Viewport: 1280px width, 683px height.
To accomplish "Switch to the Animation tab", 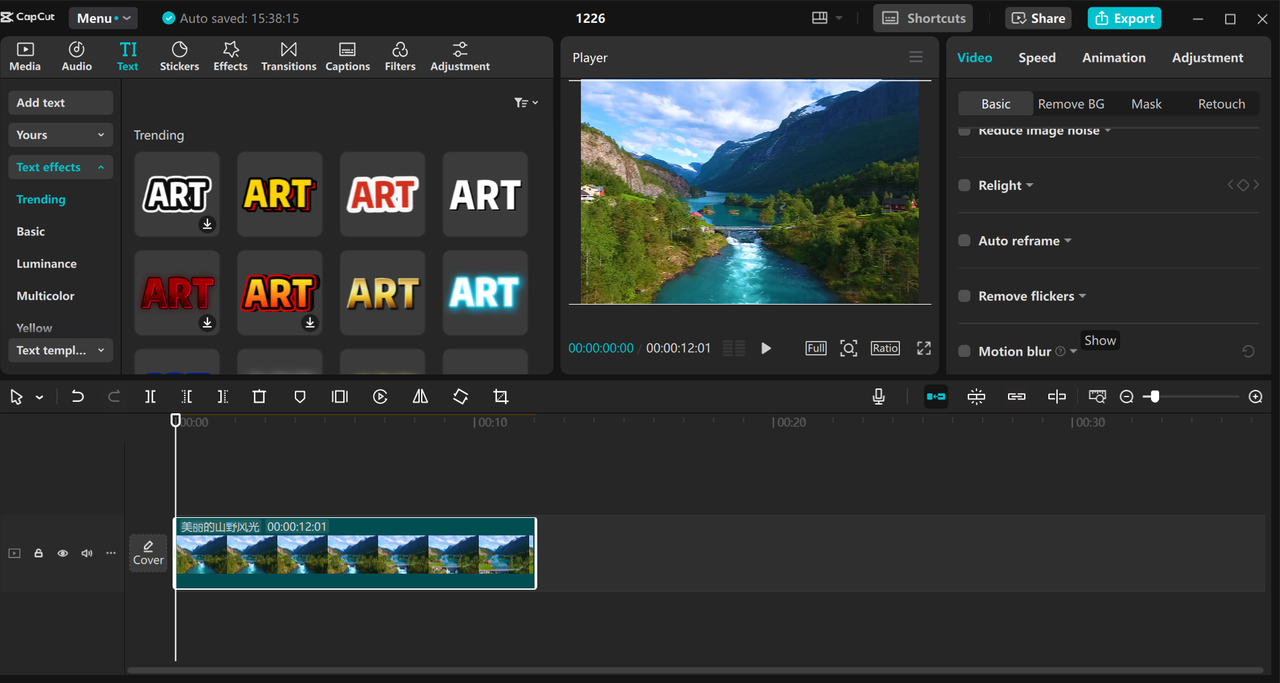I will [1113, 57].
